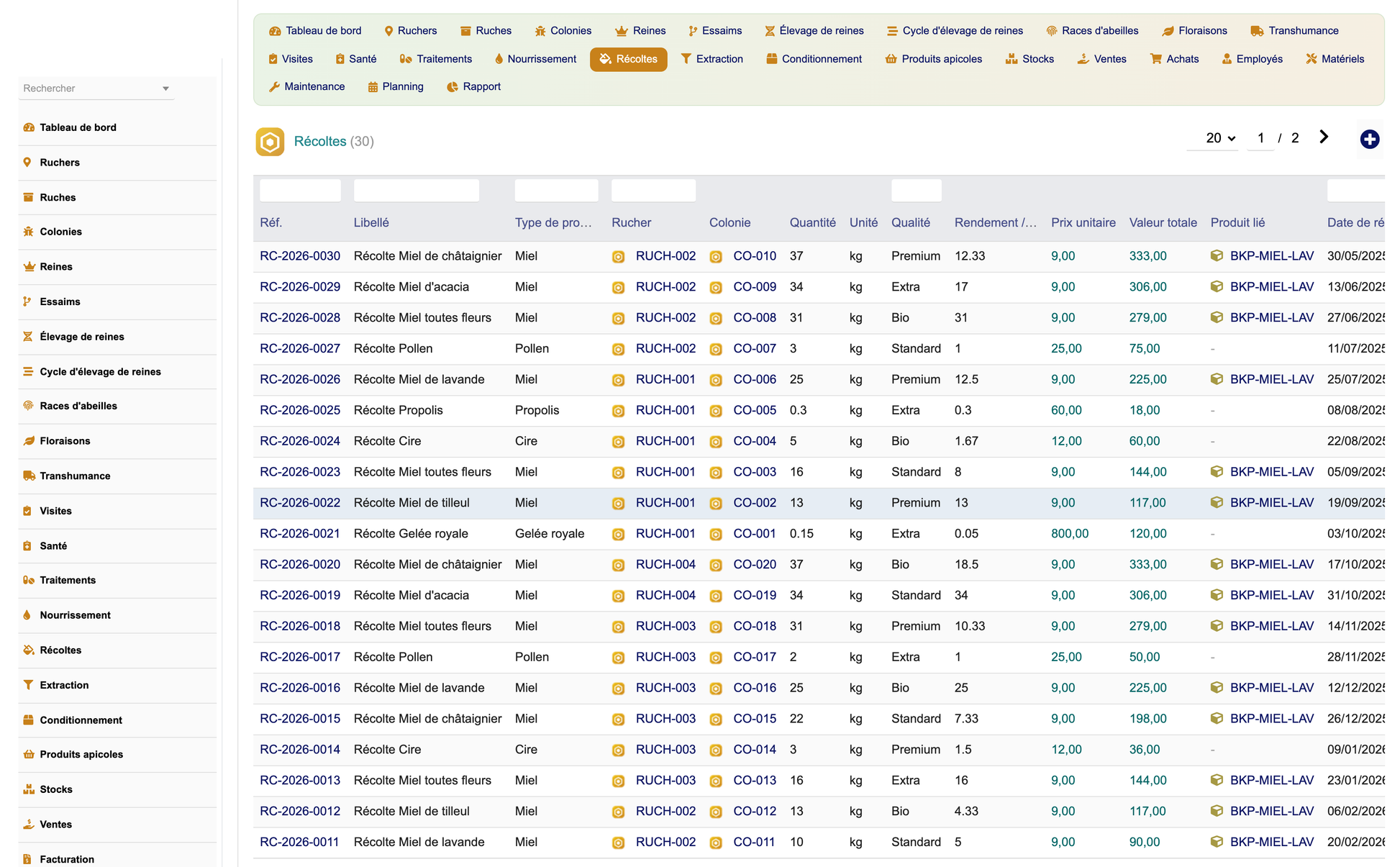Open the Qualité filter box

(x=916, y=191)
